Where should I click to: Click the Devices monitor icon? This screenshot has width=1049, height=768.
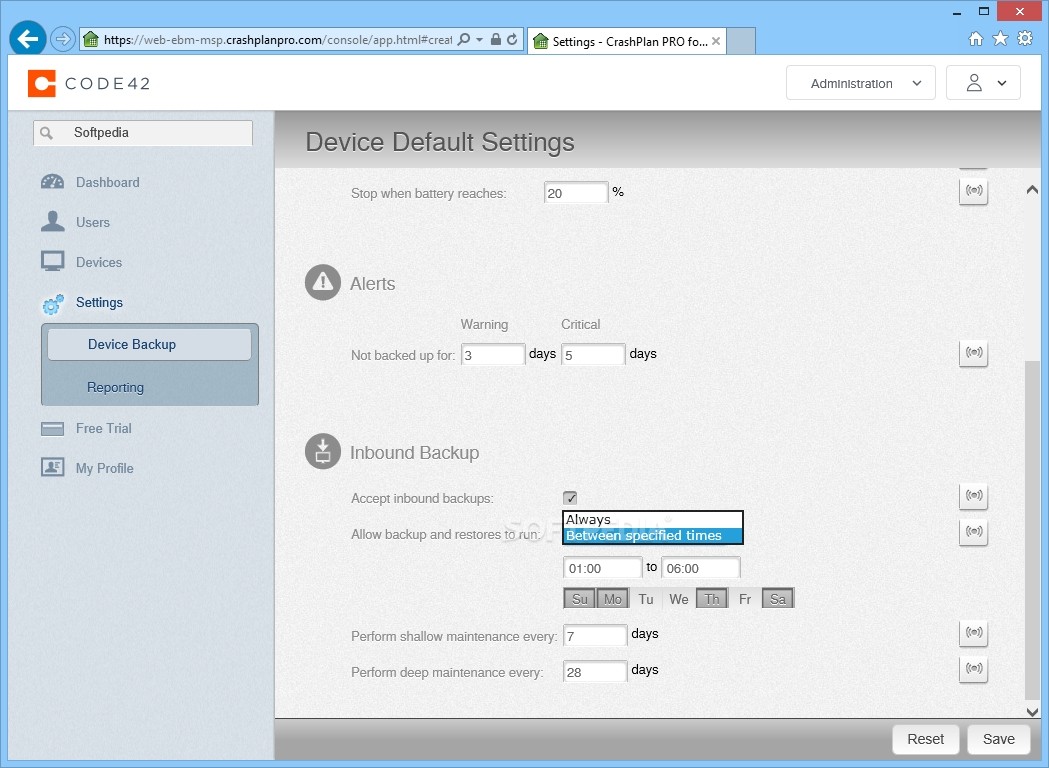click(52, 262)
